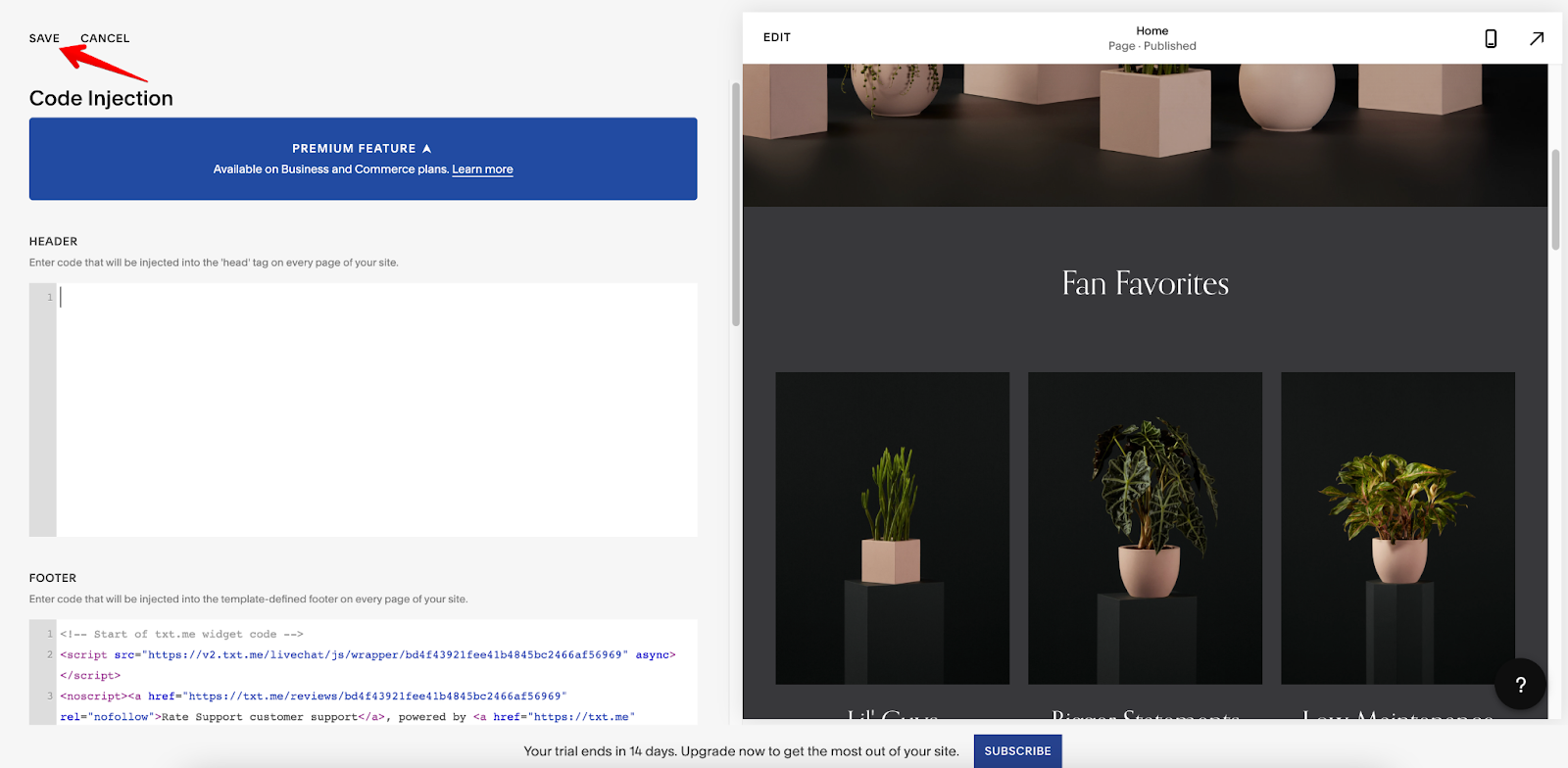This screenshot has width=1568, height=768.
Task: Click the 'Fan Favorites' heading
Action: (1145, 284)
